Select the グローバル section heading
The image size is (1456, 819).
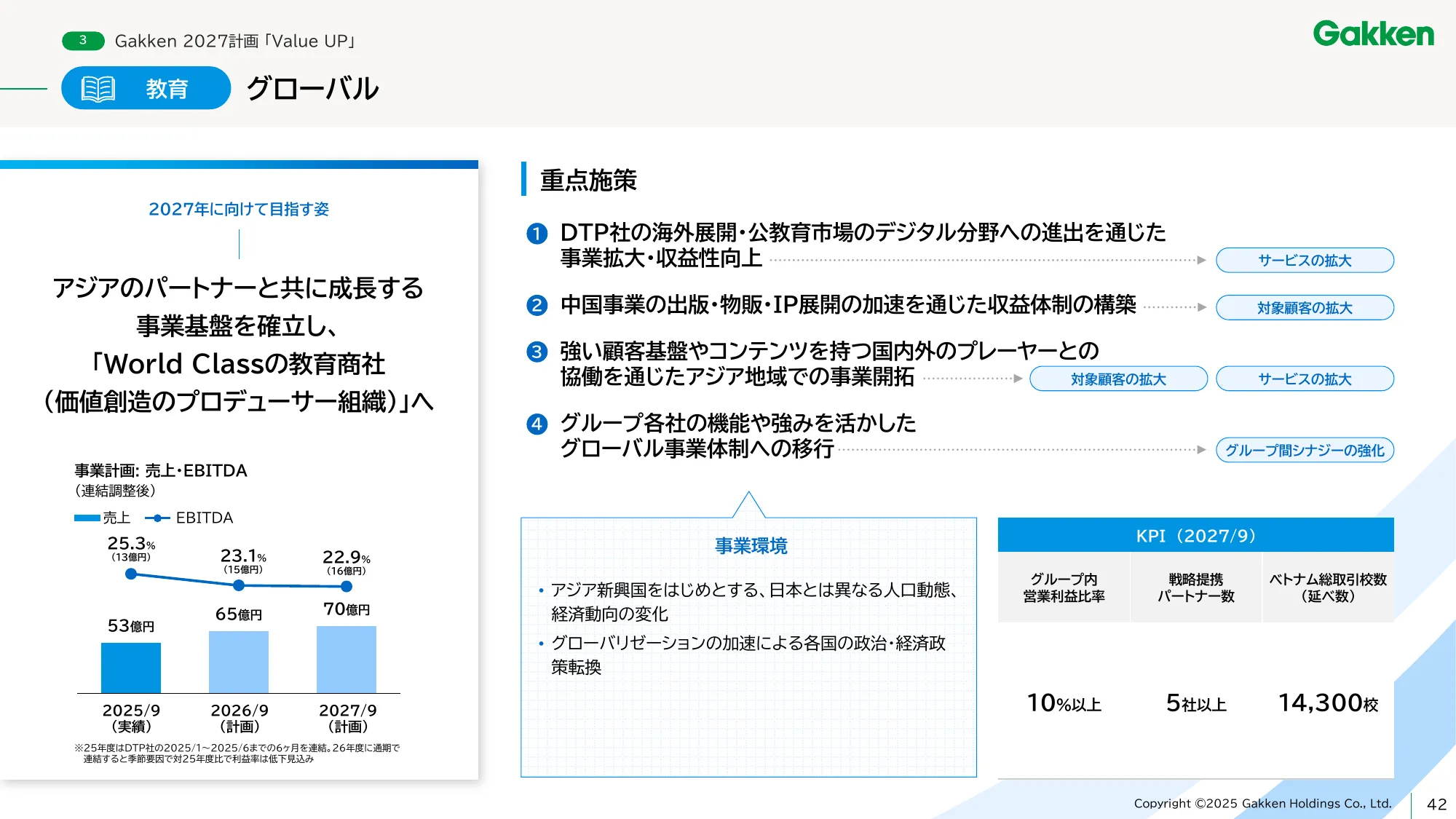(x=313, y=89)
